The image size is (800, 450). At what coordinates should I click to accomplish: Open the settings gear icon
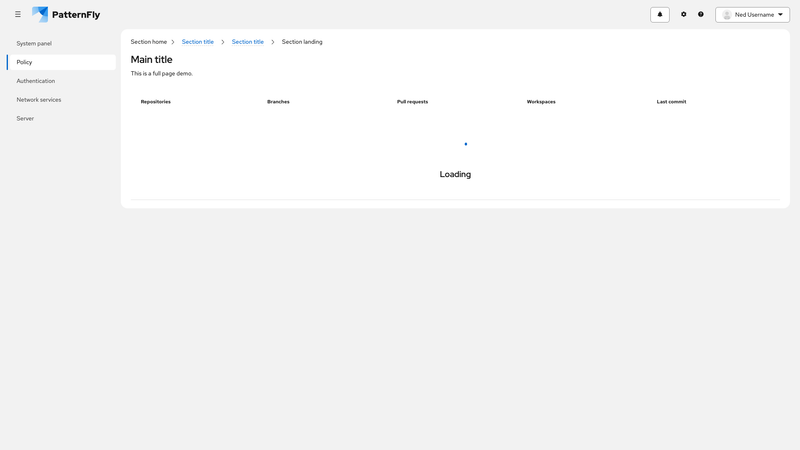pyautogui.click(x=684, y=14)
